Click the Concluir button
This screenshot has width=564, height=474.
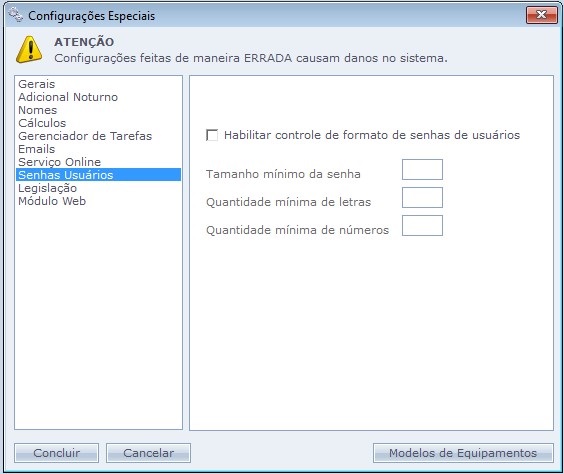pyautogui.click(x=56, y=453)
